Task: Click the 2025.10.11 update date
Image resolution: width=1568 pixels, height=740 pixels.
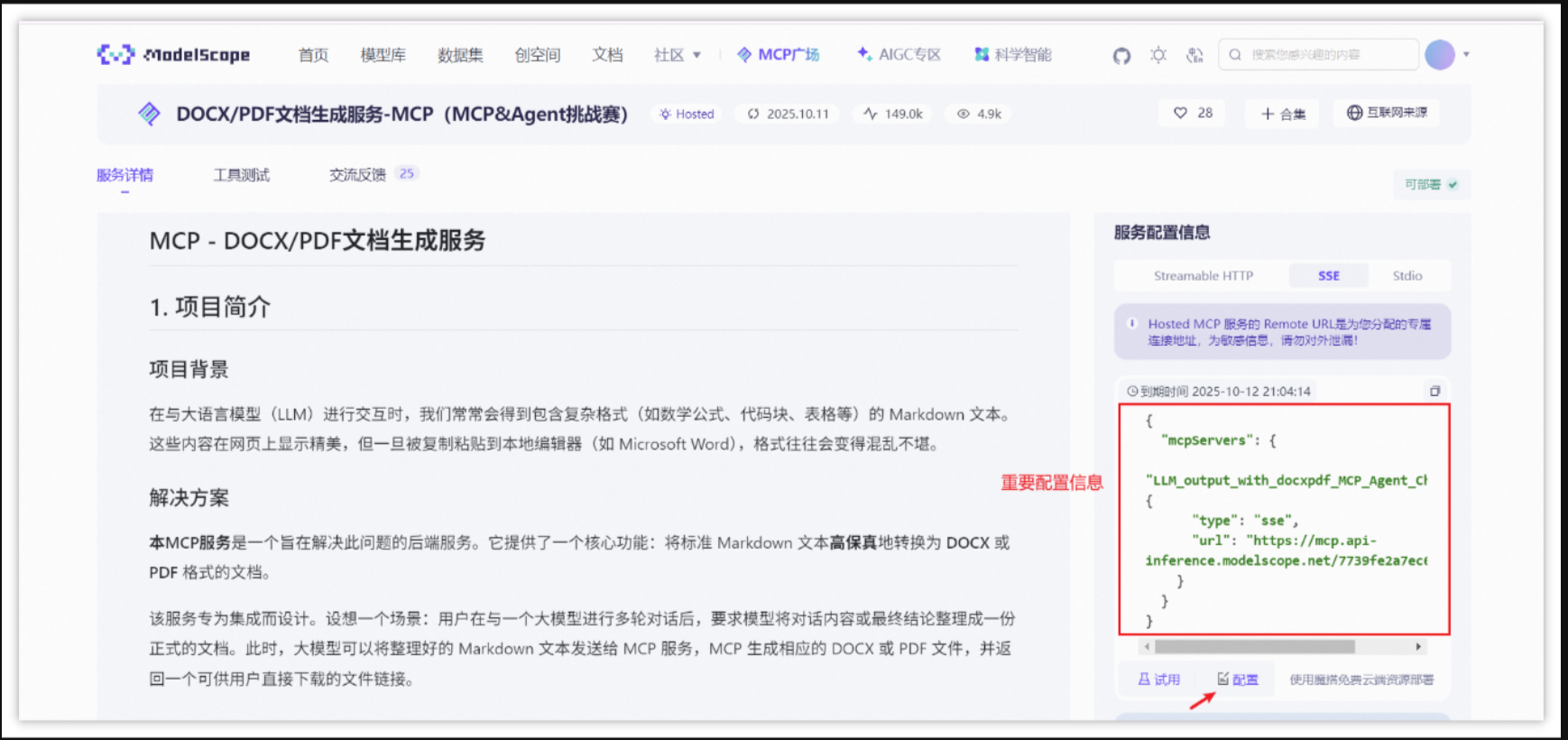Action: [789, 114]
